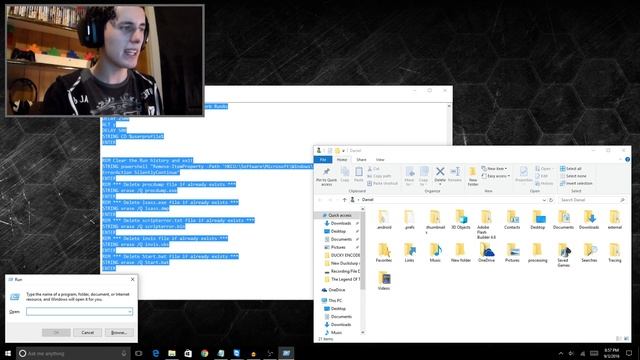Open the Delete dropdown arrow in ribbon

coord(440,184)
